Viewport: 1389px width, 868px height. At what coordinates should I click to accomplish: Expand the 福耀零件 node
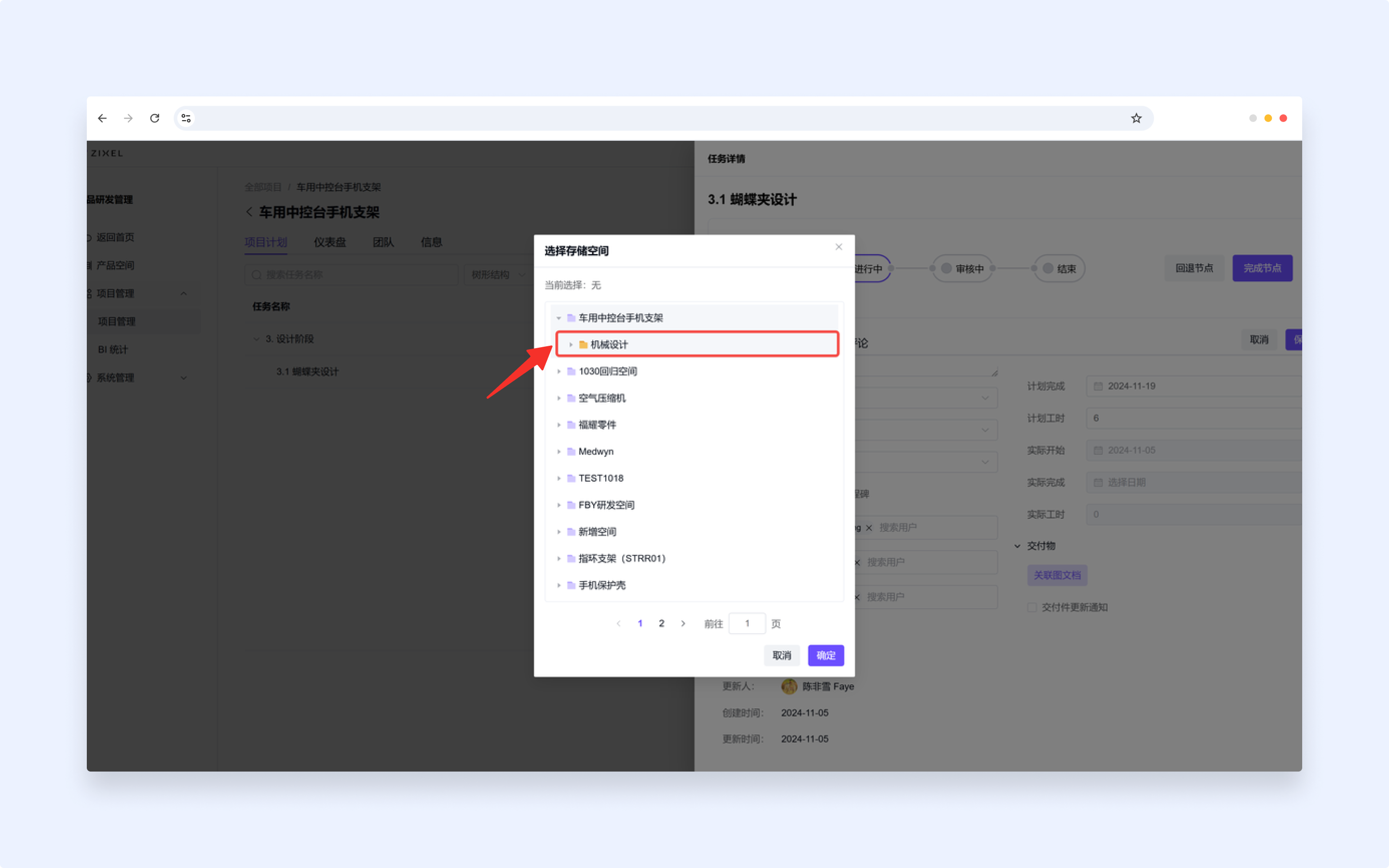pos(558,425)
